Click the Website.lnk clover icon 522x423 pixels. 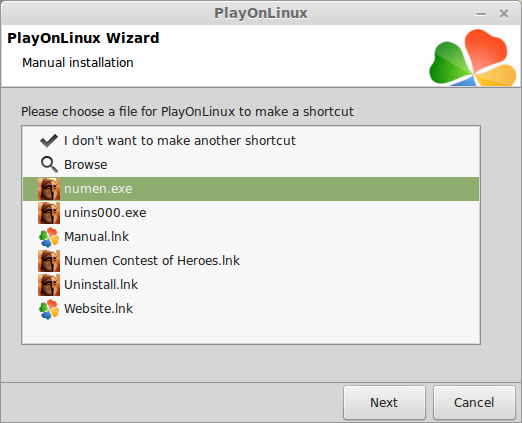[x=49, y=309]
